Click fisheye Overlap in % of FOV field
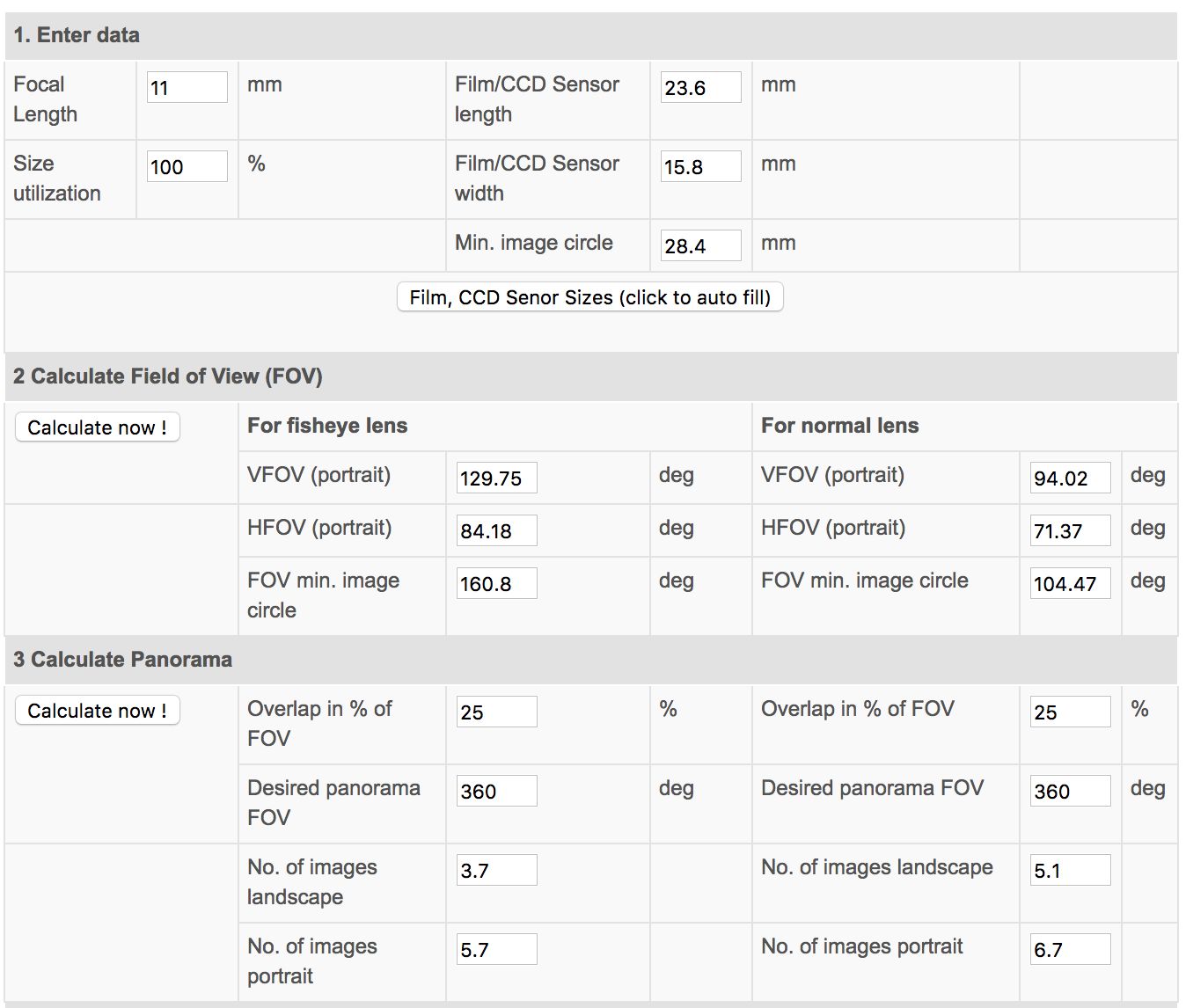Viewport: 1186px width, 1008px height. (x=497, y=712)
